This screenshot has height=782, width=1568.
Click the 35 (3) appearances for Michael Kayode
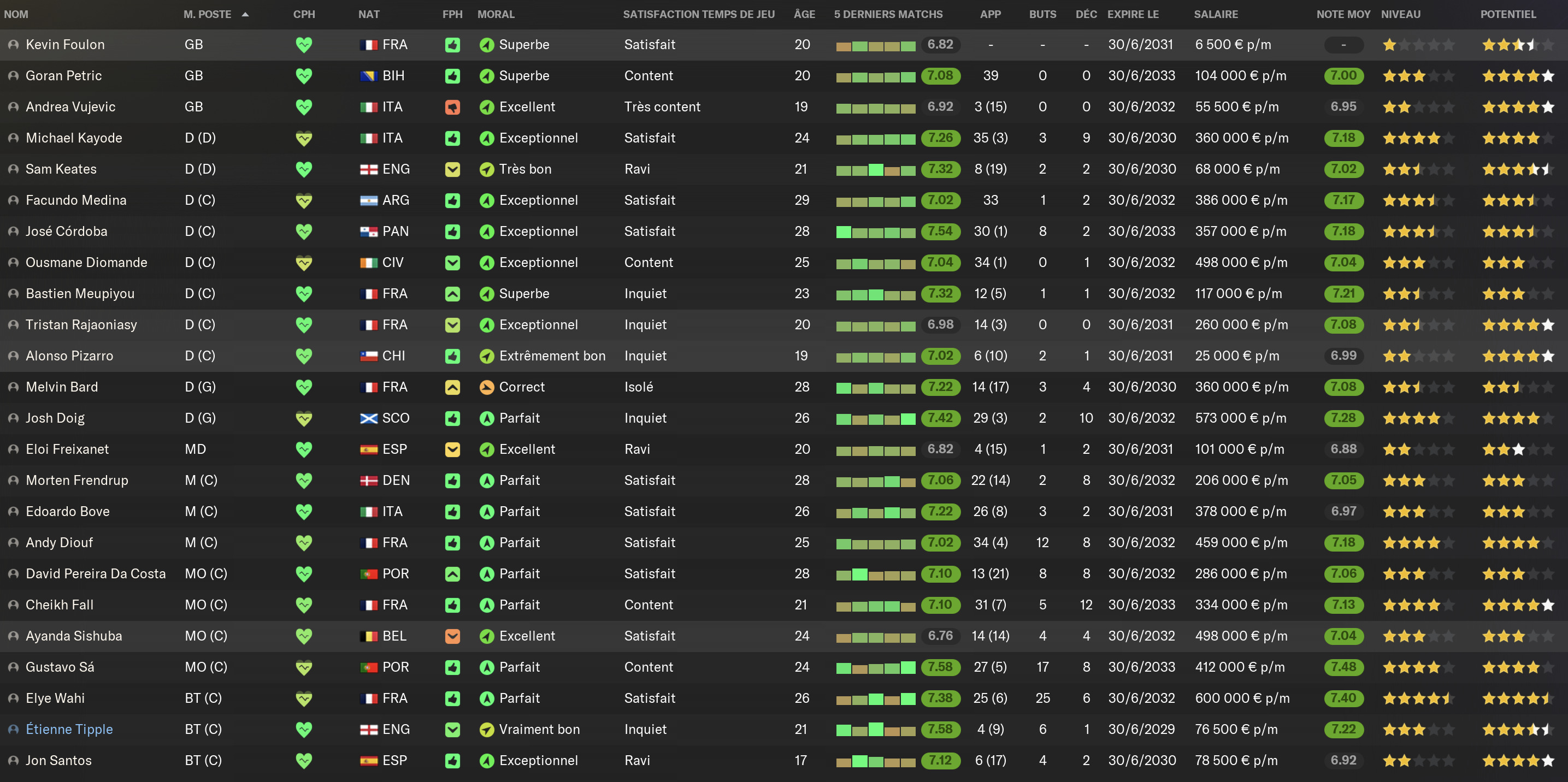click(991, 138)
